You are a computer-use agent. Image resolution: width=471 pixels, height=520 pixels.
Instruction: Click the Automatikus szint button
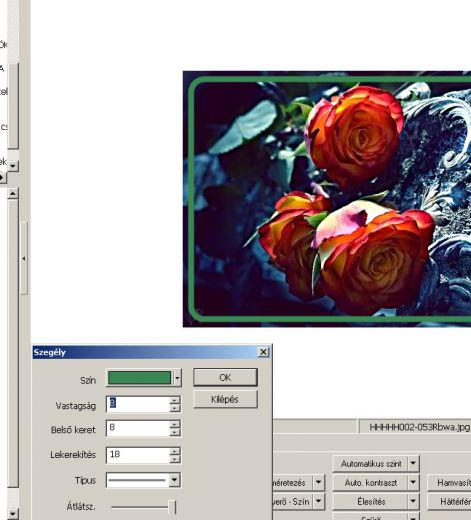coord(371,464)
